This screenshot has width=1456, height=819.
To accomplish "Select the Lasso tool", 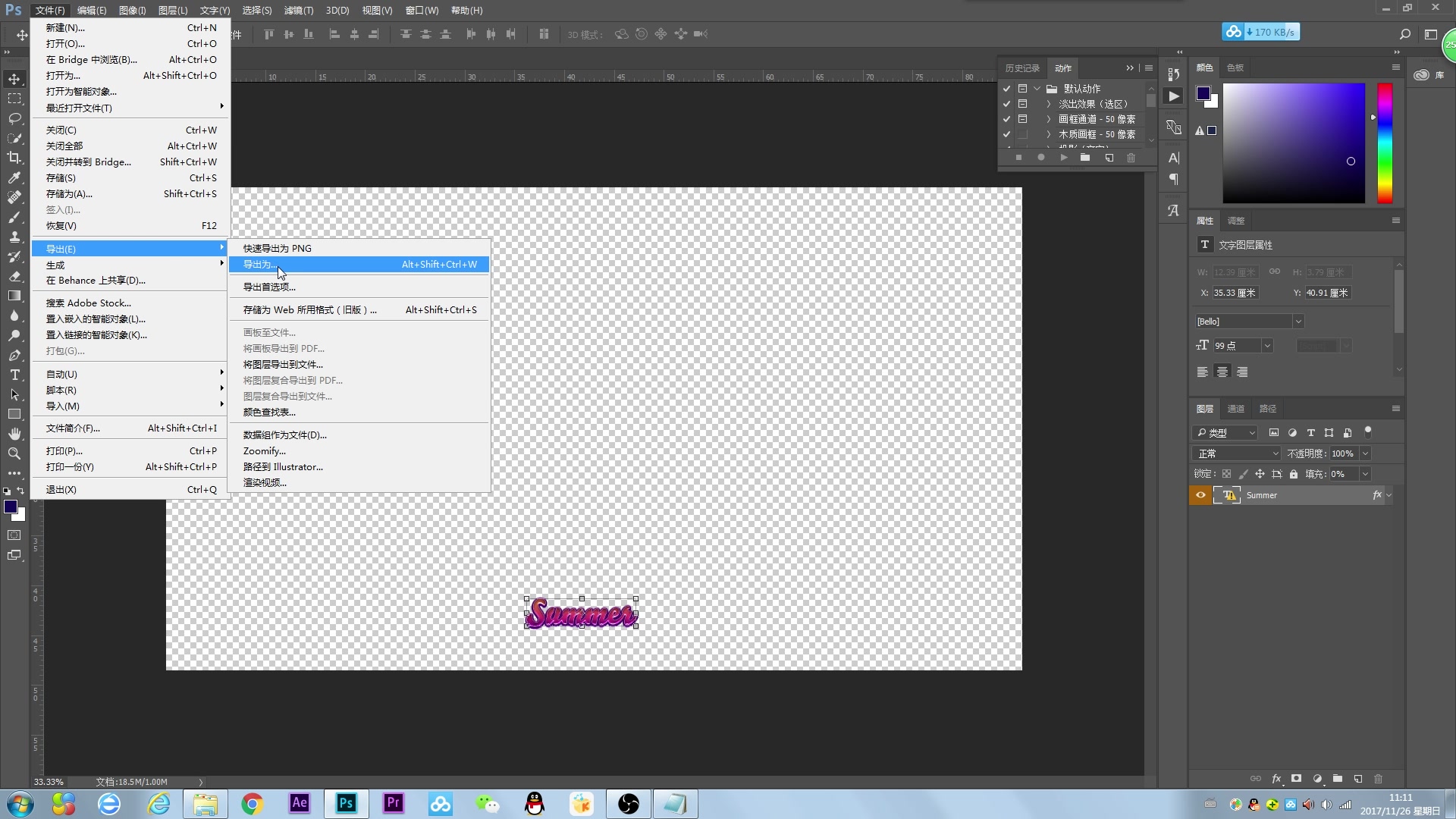I will click(x=14, y=118).
